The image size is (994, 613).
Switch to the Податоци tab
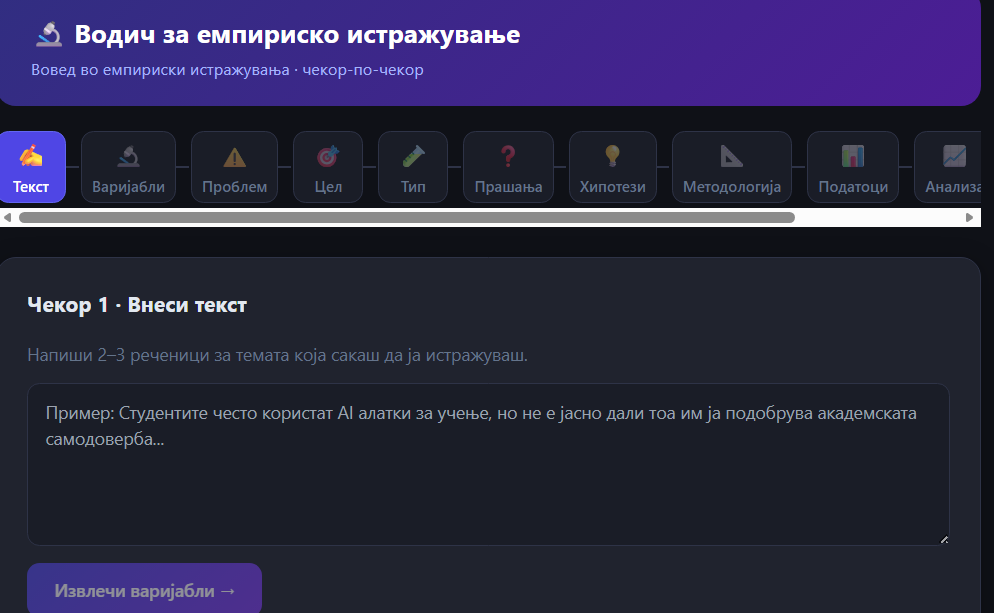pos(852,168)
